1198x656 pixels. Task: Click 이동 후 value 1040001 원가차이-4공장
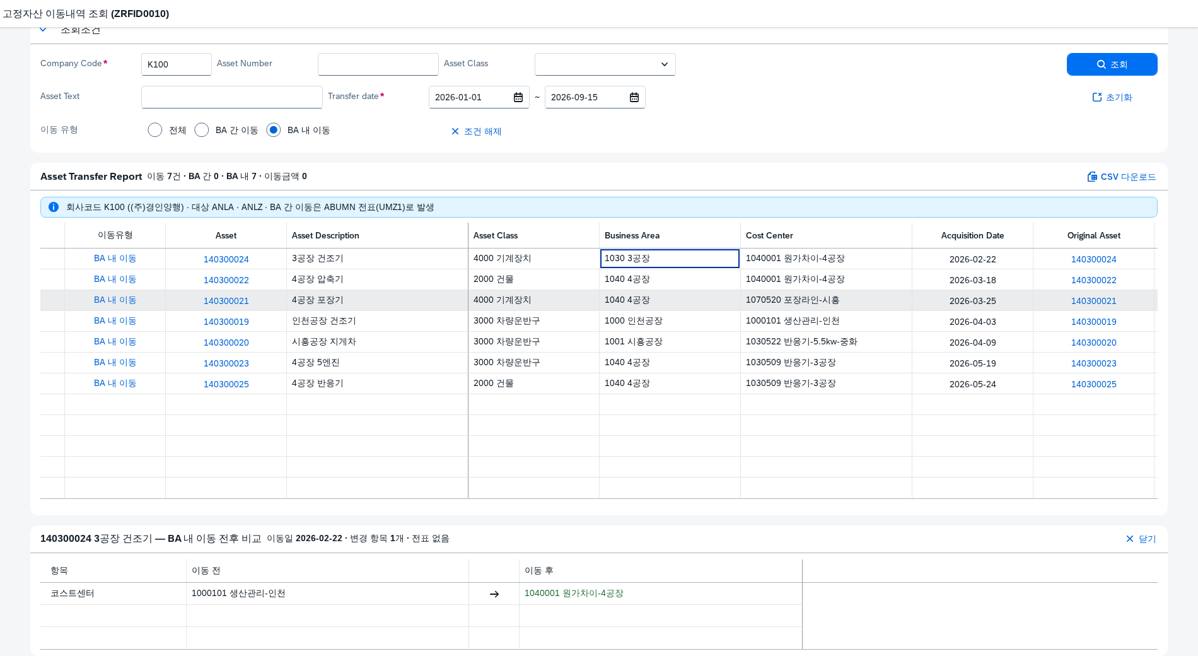tap(574, 593)
